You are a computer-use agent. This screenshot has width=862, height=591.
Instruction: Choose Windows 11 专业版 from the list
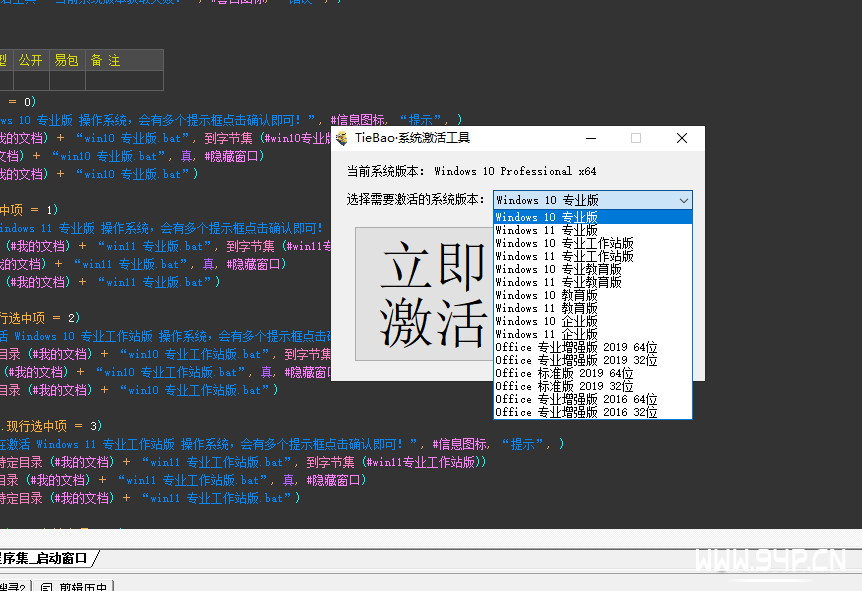point(593,230)
